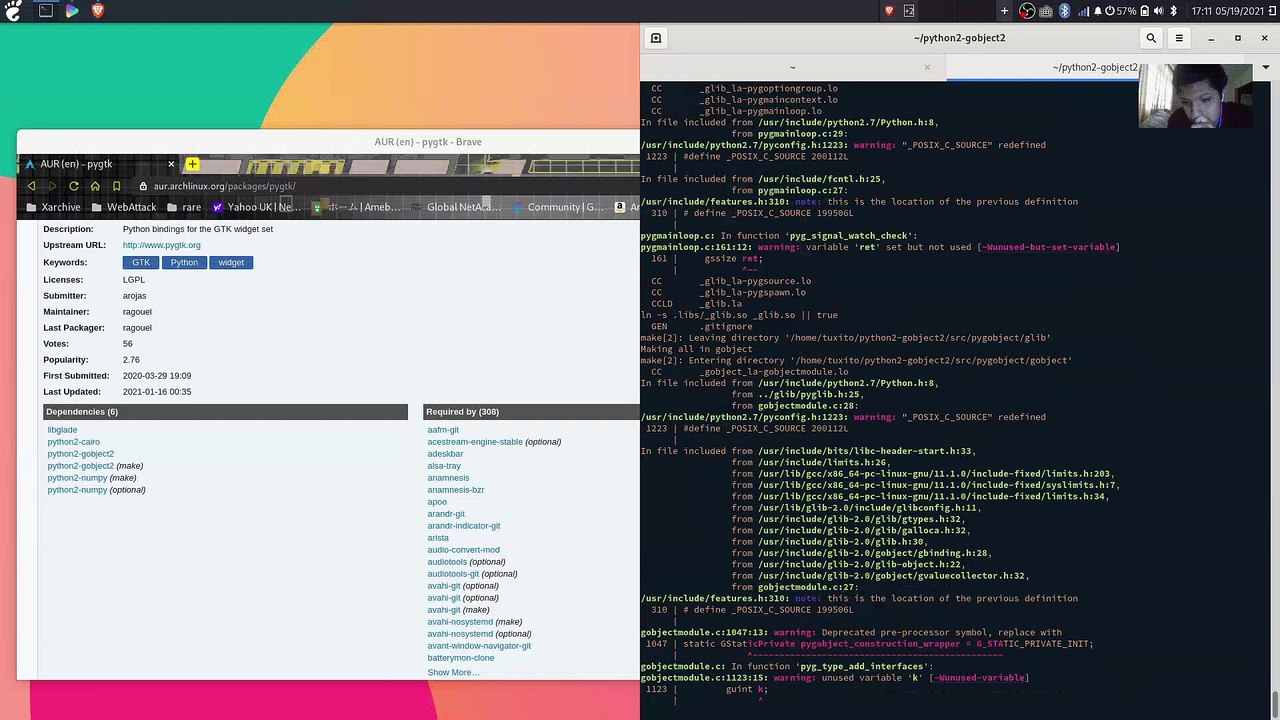Viewport: 1280px width, 720px height.
Task: Open upstream URL http://www.pygtk.org
Action: click(x=161, y=245)
